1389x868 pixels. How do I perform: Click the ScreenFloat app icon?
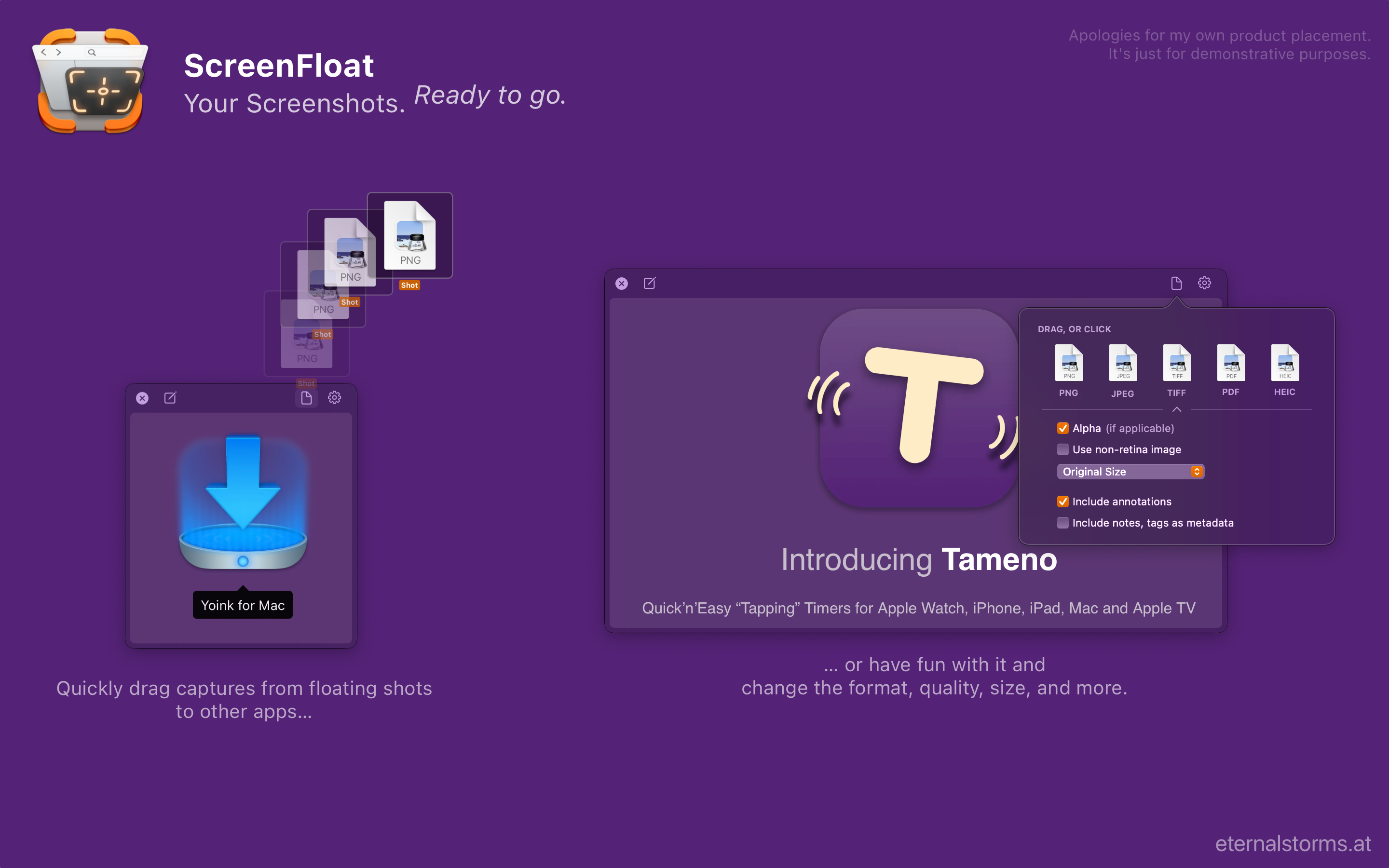(90, 81)
